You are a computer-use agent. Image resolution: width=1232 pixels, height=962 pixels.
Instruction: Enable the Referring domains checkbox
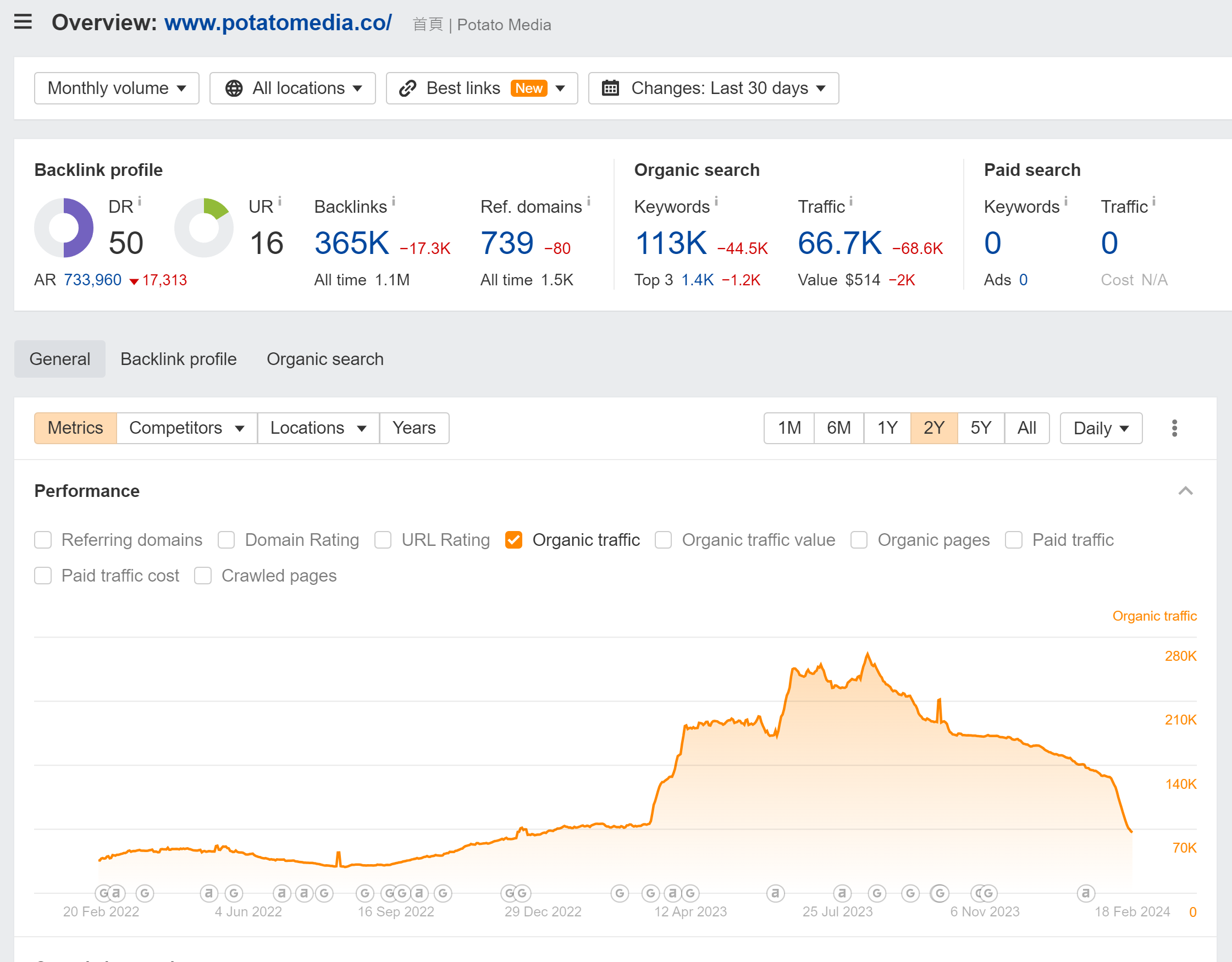pyautogui.click(x=43, y=540)
